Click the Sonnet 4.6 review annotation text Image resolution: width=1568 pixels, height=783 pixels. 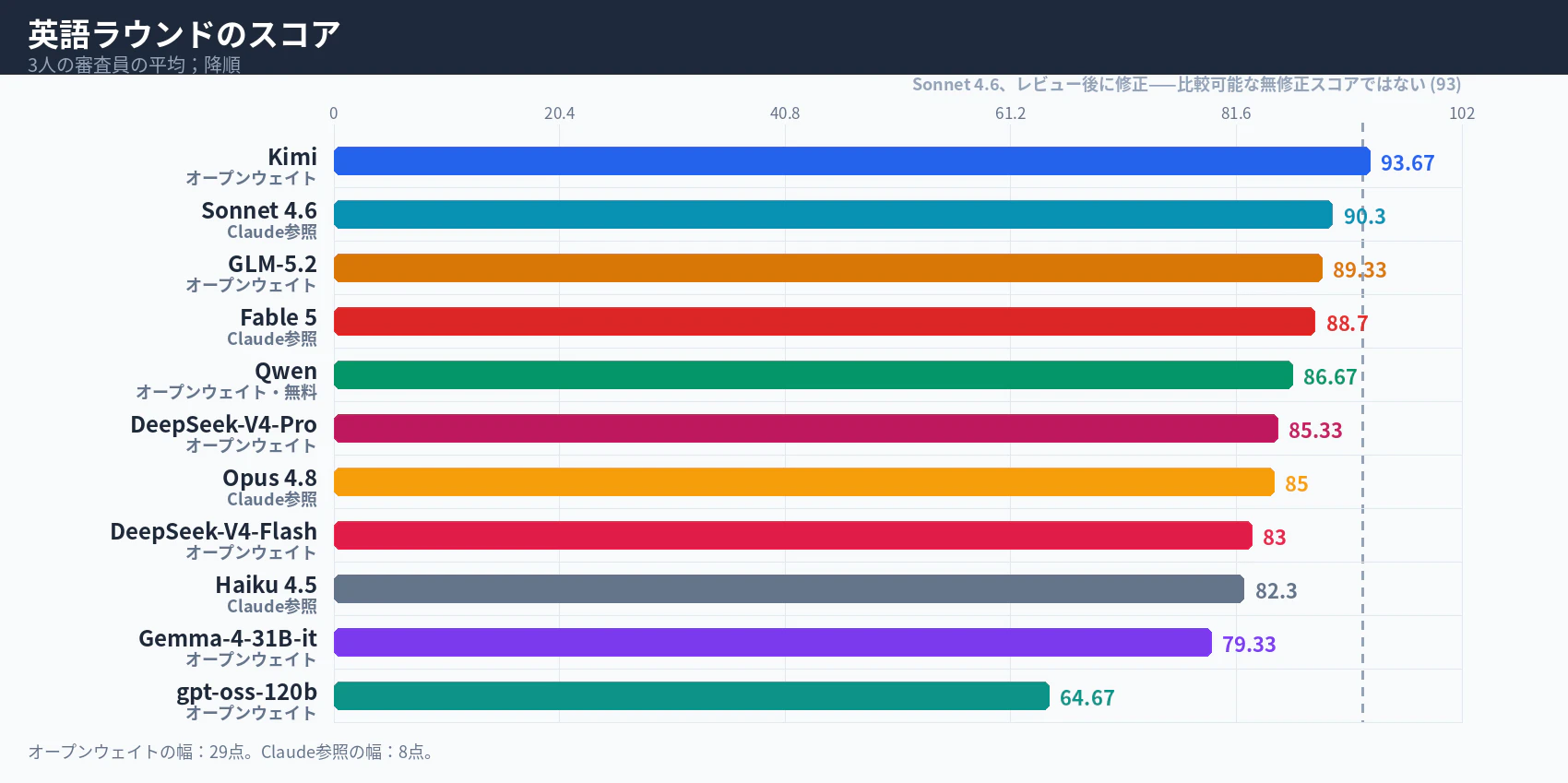coord(1186,84)
